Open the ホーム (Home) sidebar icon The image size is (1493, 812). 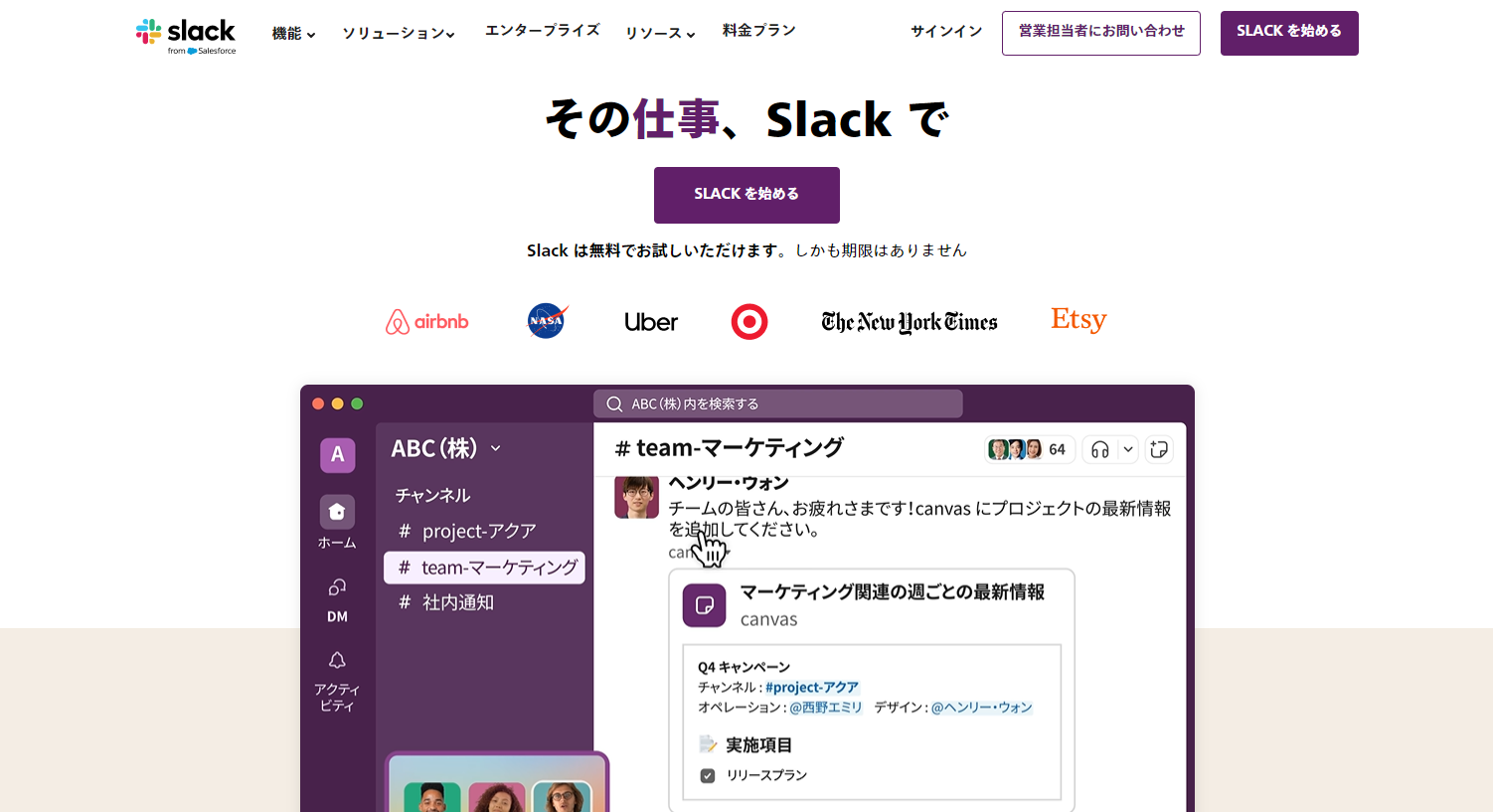pos(337,512)
